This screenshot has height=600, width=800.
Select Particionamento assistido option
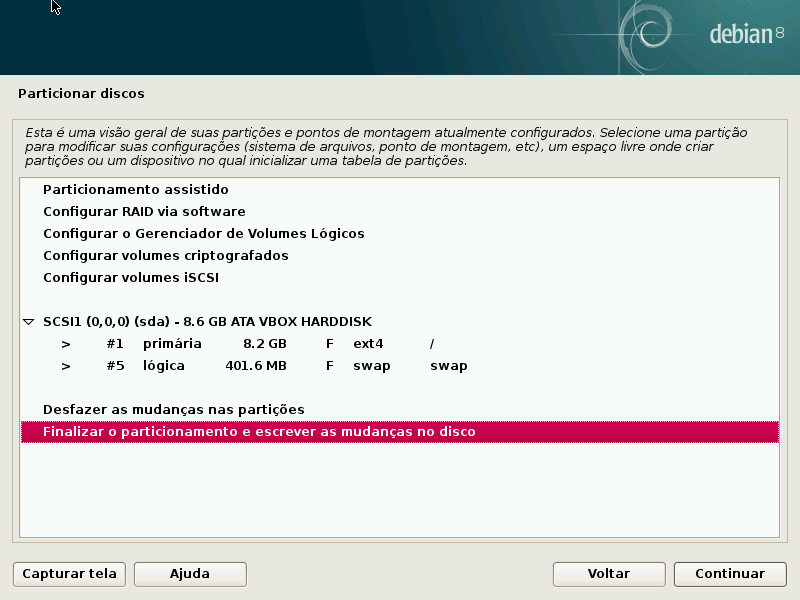[x=136, y=189]
